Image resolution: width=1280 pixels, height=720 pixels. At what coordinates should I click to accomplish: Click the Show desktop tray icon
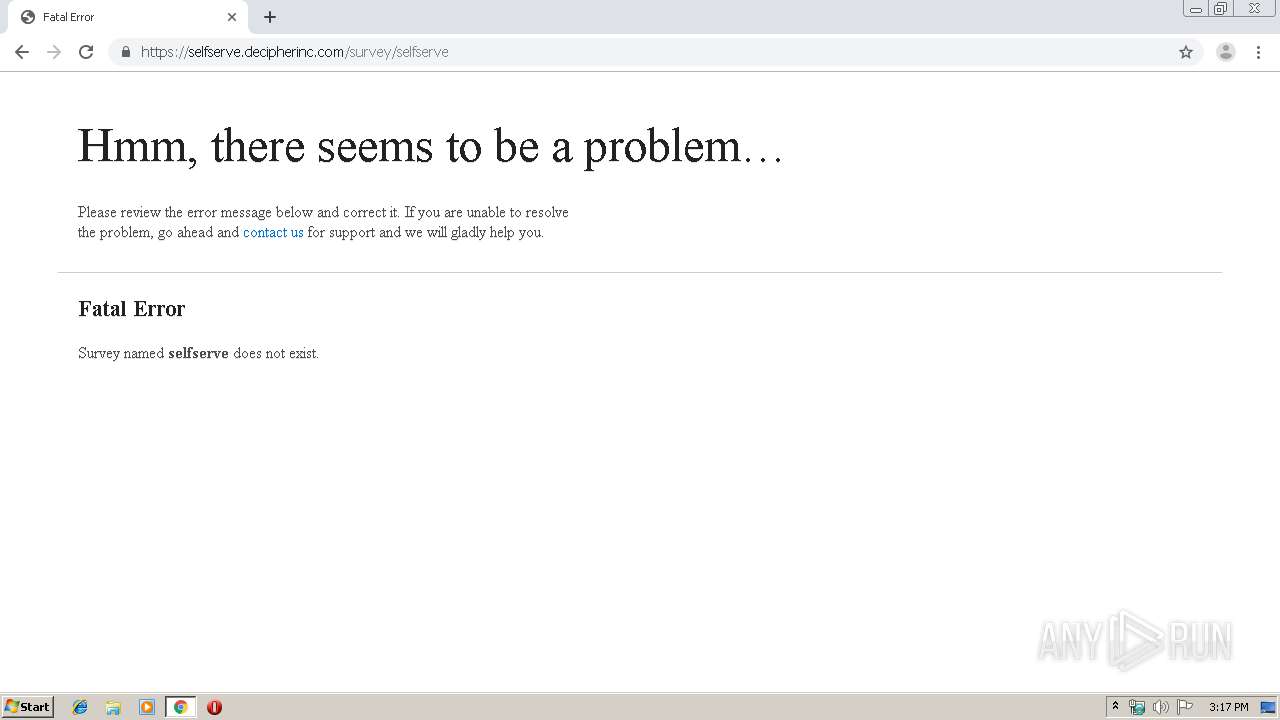(x=1268, y=707)
